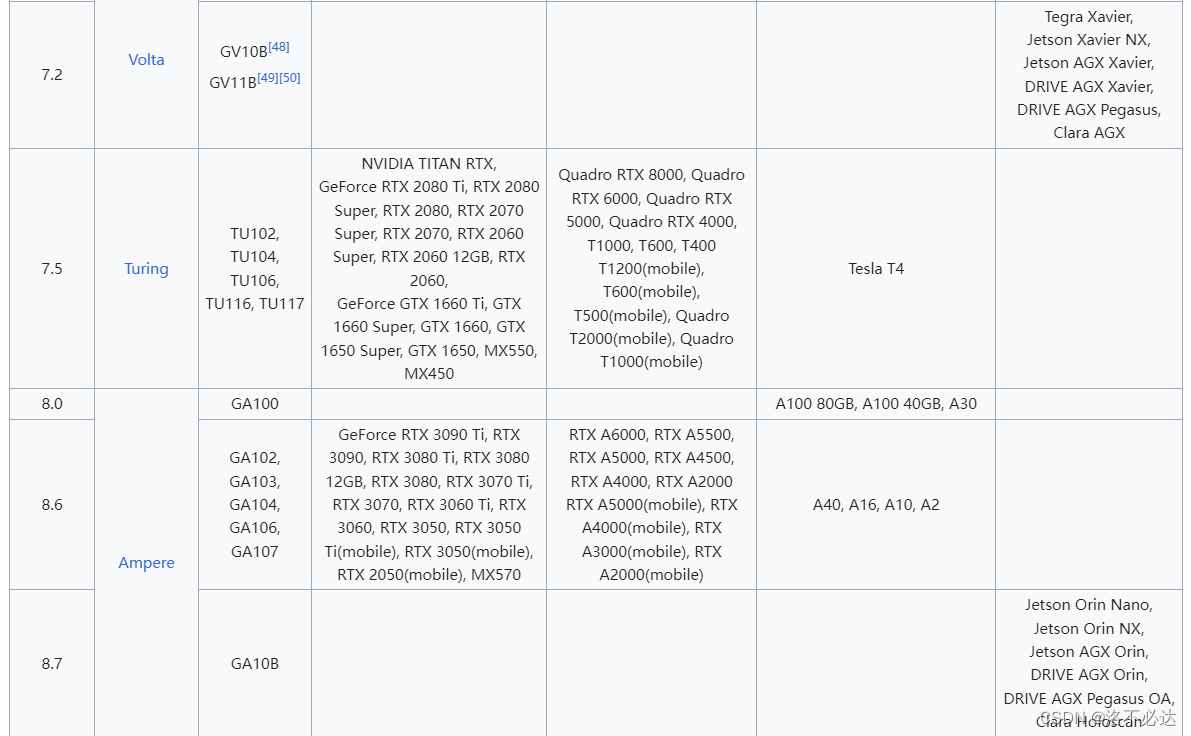Click the 'GA102, GA103, GA104' chip list cell

click(x=254, y=504)
